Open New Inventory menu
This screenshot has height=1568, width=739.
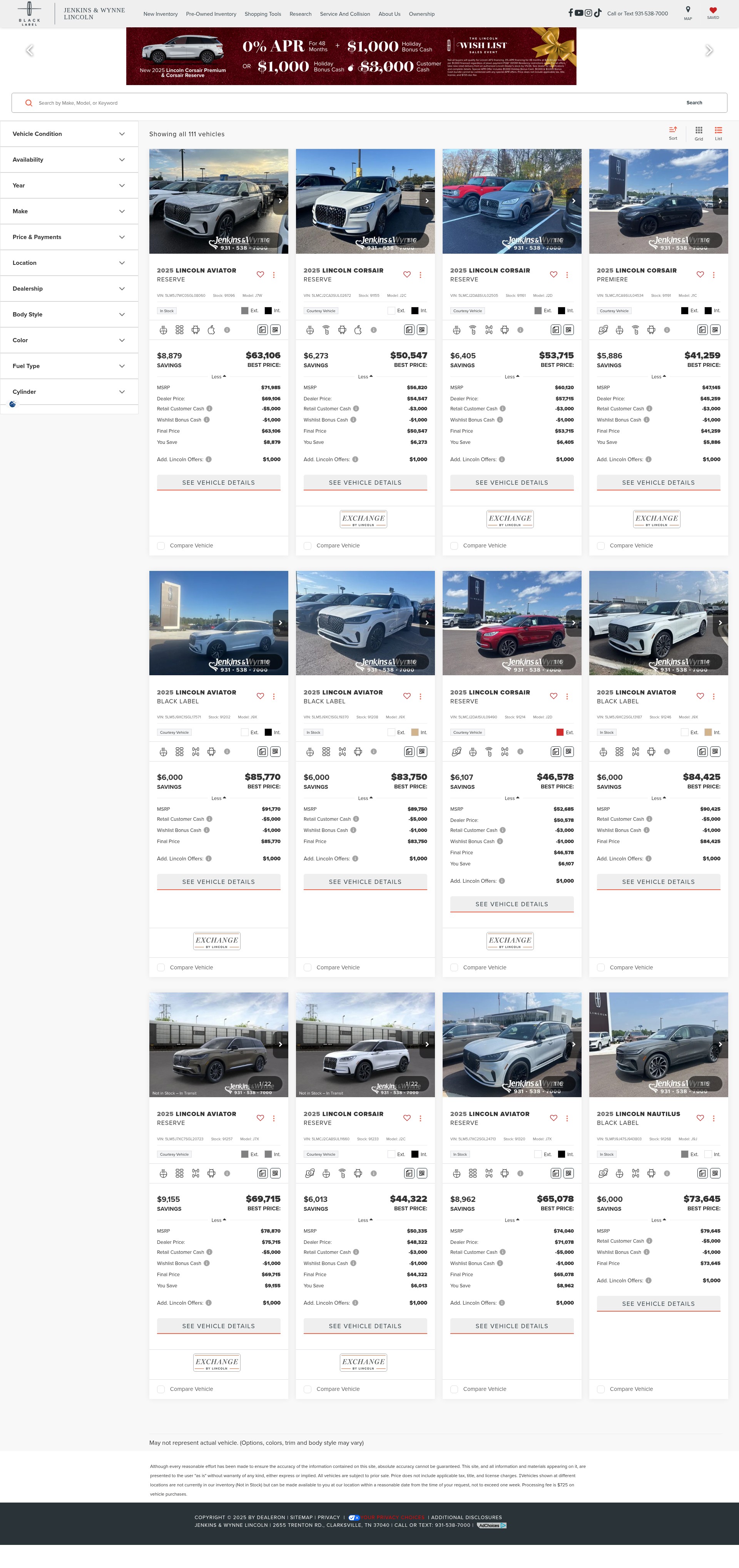(x=161, y=14)
